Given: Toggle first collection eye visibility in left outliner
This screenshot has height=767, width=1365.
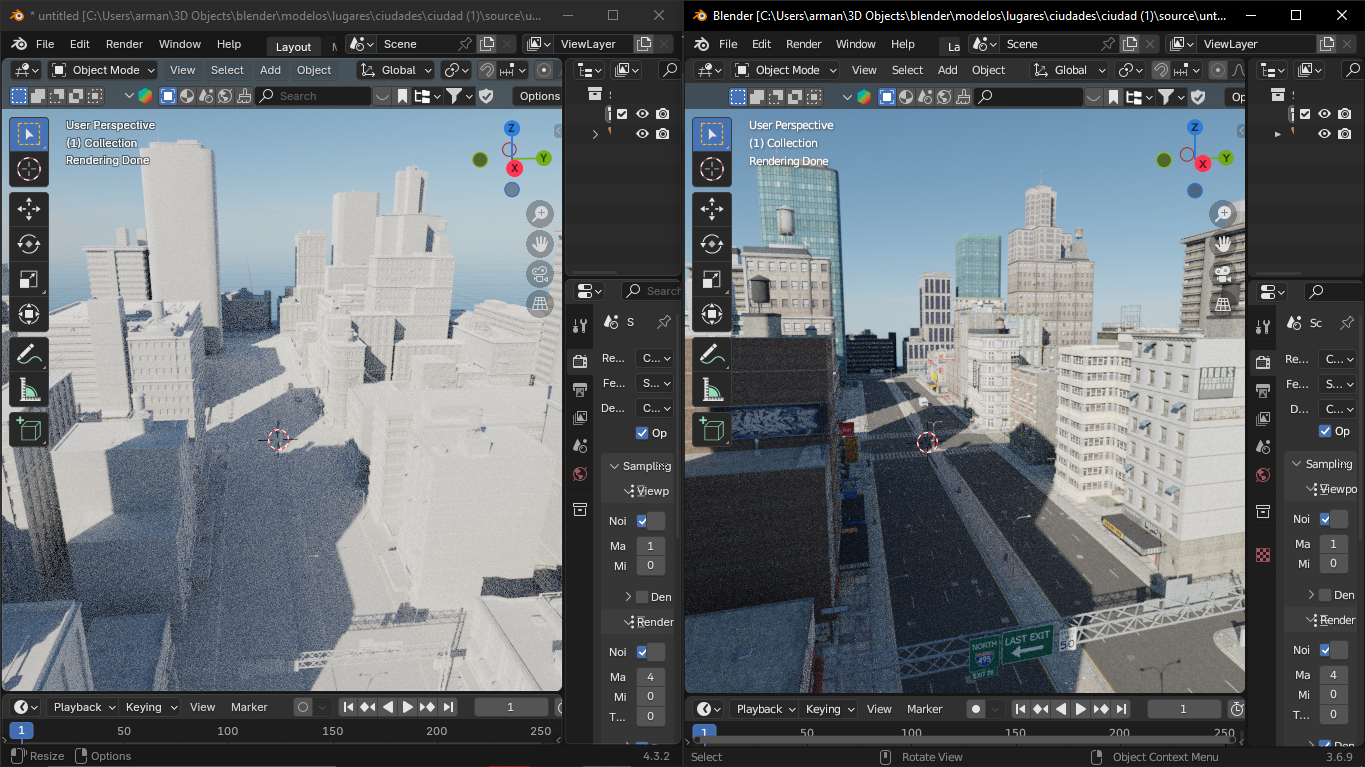Looking at the screenshot, I should click(x=642, y=114).
